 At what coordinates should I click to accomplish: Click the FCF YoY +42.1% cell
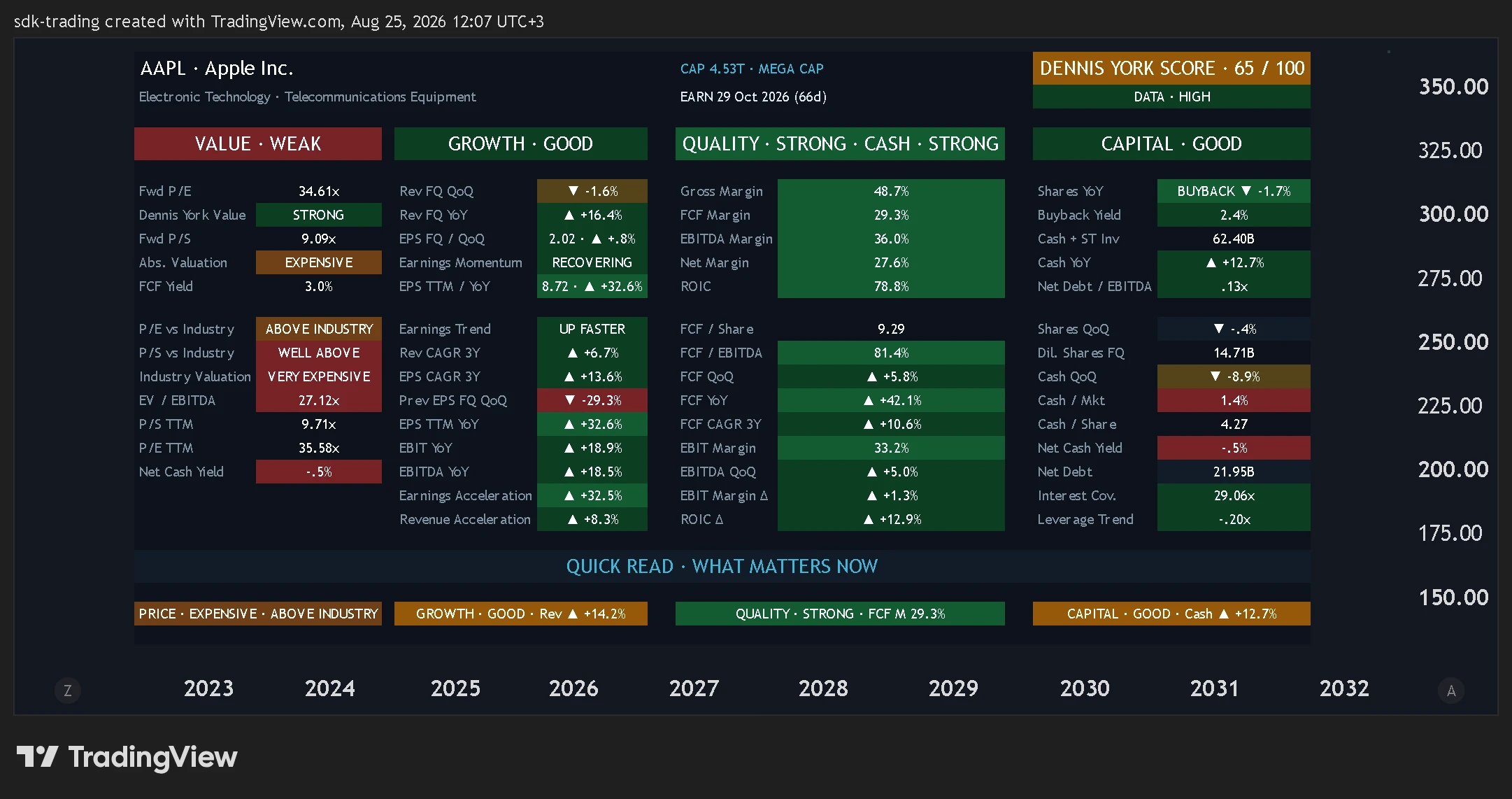[x=891, y=400]
